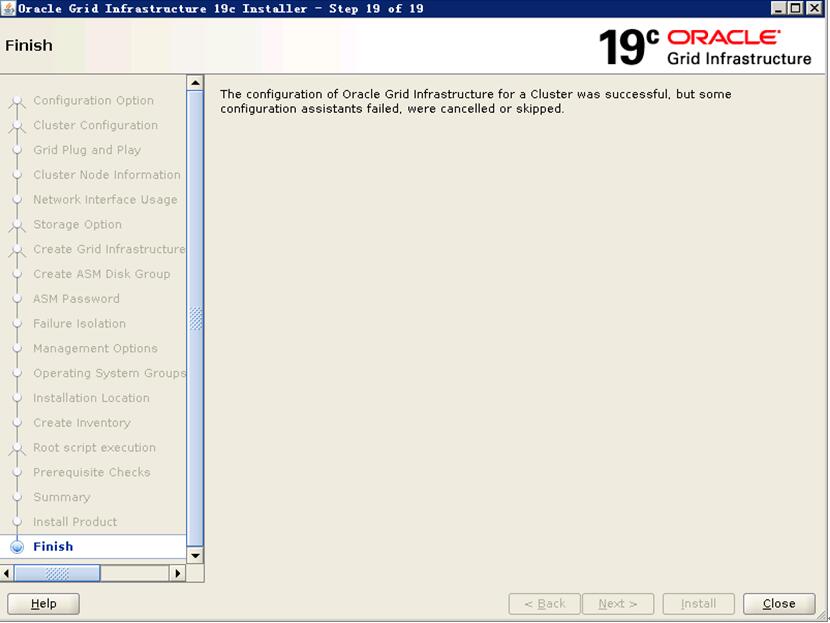The height and width of the screenshot is (623, 830).
Task: Select Management Options step
Action: [95, 348]
